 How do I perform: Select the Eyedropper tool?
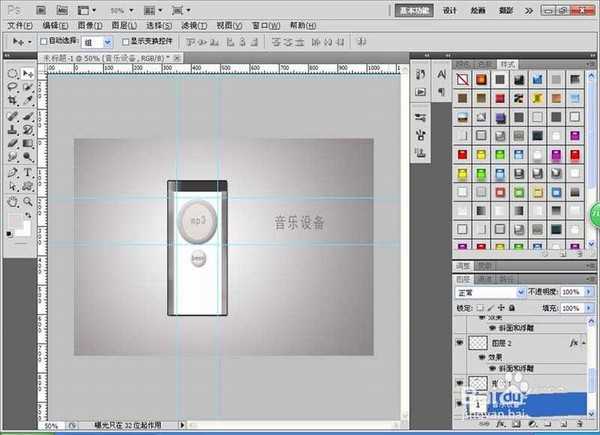[x=28, y=100]
